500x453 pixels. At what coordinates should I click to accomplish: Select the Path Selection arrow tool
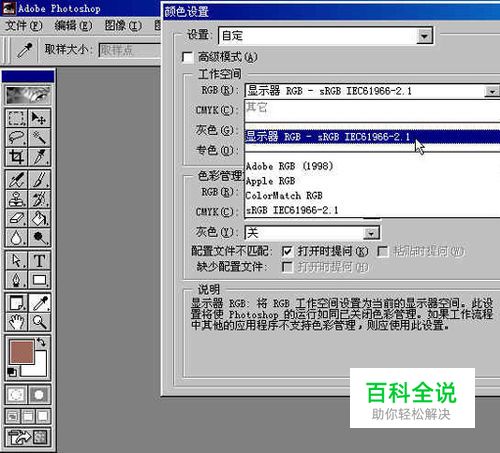coord(16,261)
